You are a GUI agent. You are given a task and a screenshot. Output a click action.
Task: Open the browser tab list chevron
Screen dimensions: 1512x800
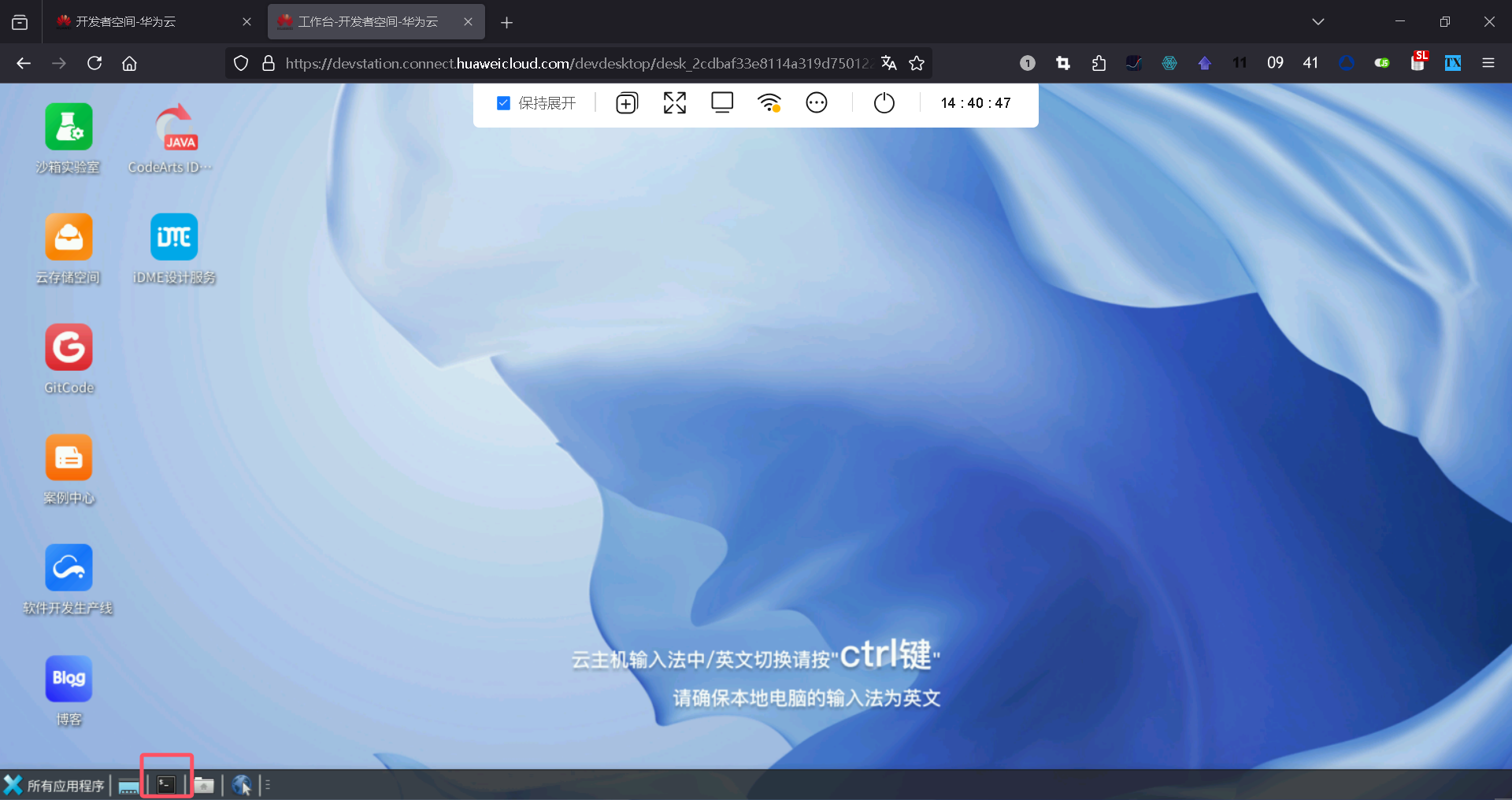pos(1318,21)
